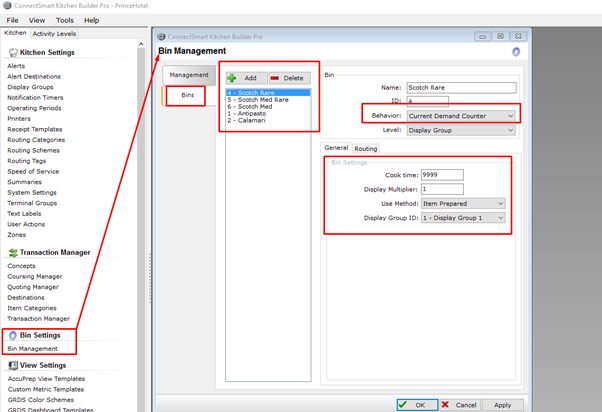The height and width of the screenshot is (412, 602).
Task: Click the Transaction Manager section icon
Action: (x=14, y=253)
